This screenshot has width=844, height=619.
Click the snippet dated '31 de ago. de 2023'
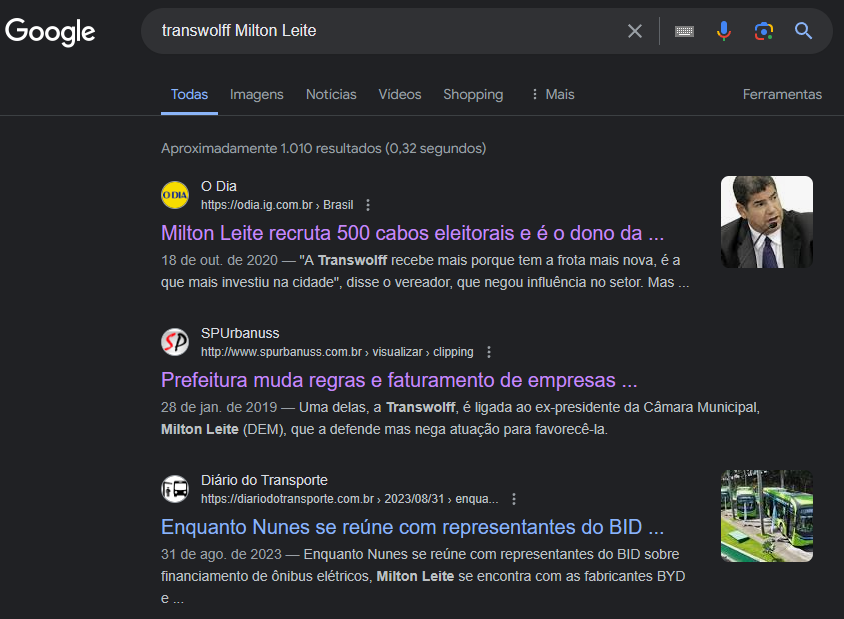(423, 576)
